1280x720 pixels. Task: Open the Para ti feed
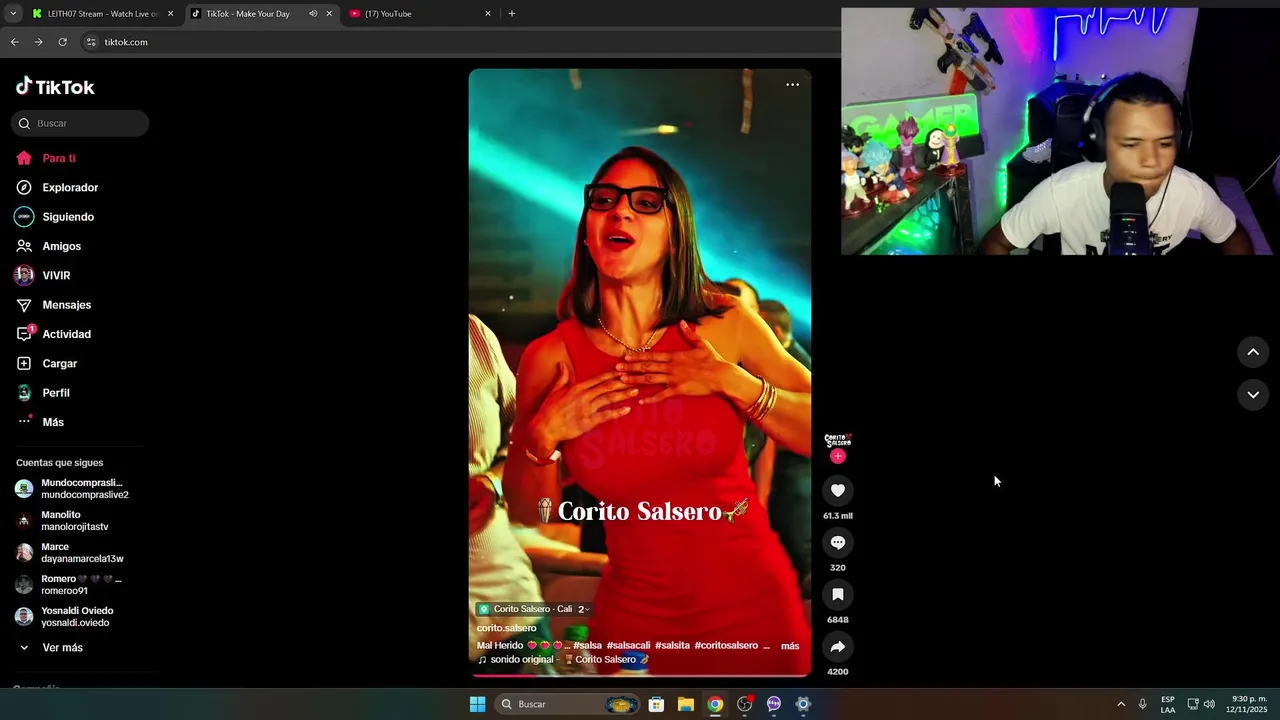tap(59, 158)
